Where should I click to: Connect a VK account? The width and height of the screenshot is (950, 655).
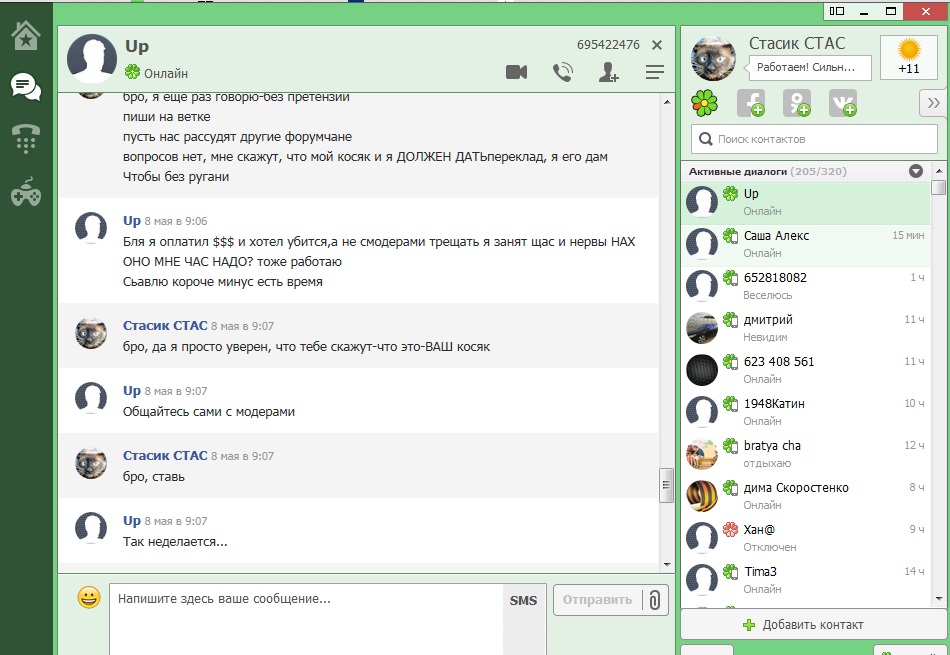coord(843,103)
